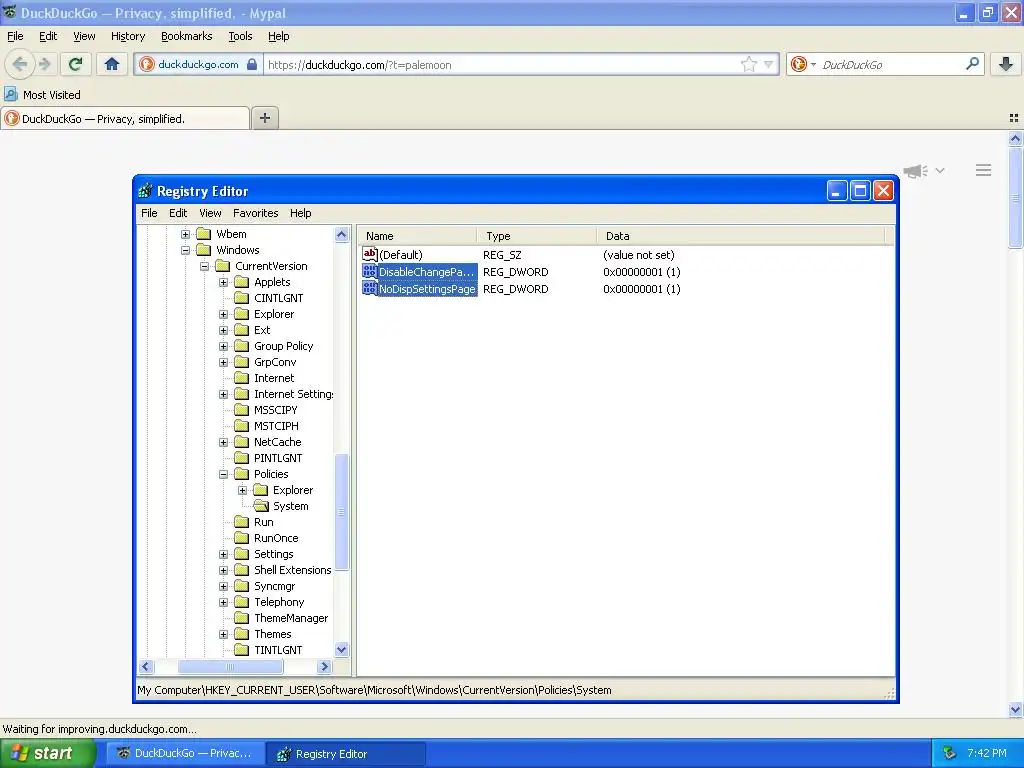Click DuckDuckGo page hamburger menu icon

tap(984, 170)
